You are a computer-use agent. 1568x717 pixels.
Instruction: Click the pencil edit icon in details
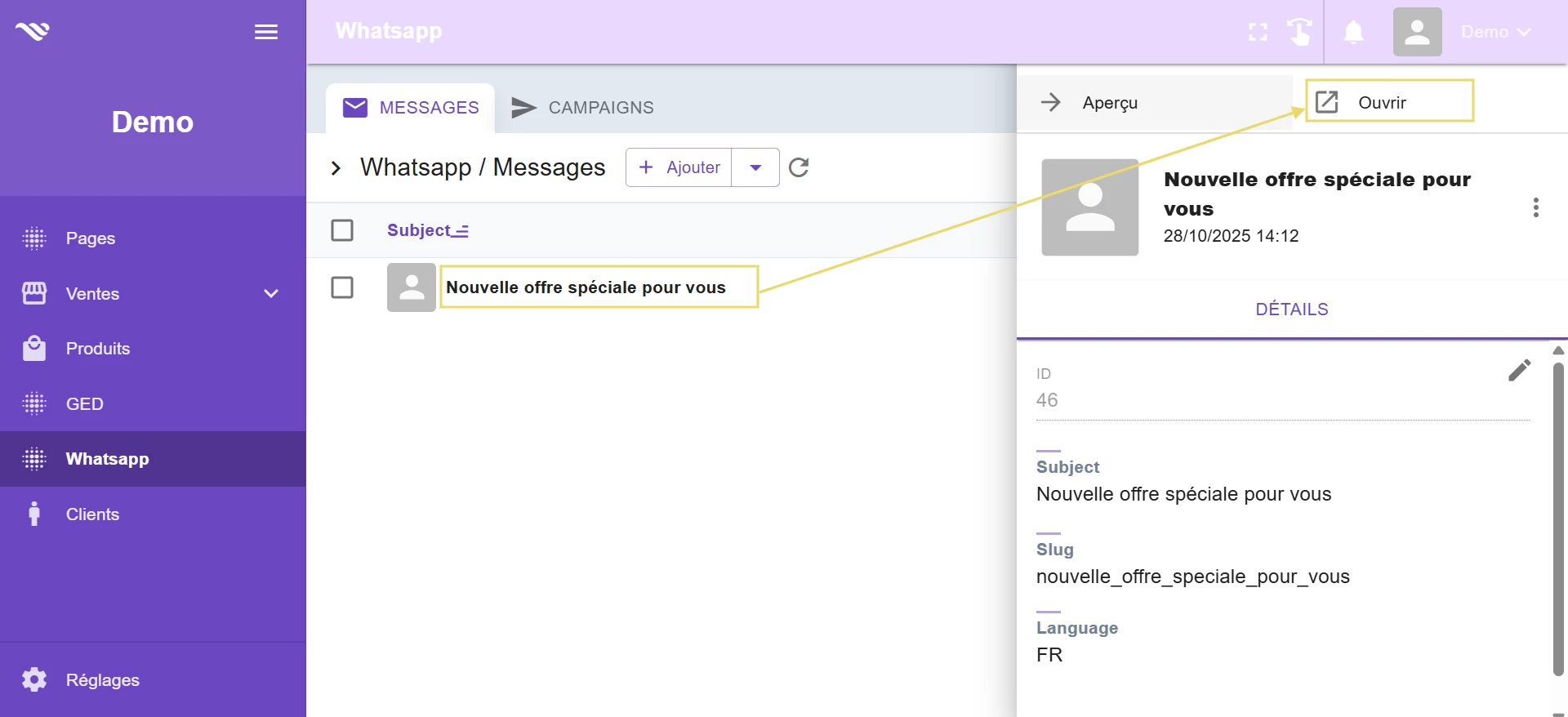pyautogui.click(x=1519, y=371)
